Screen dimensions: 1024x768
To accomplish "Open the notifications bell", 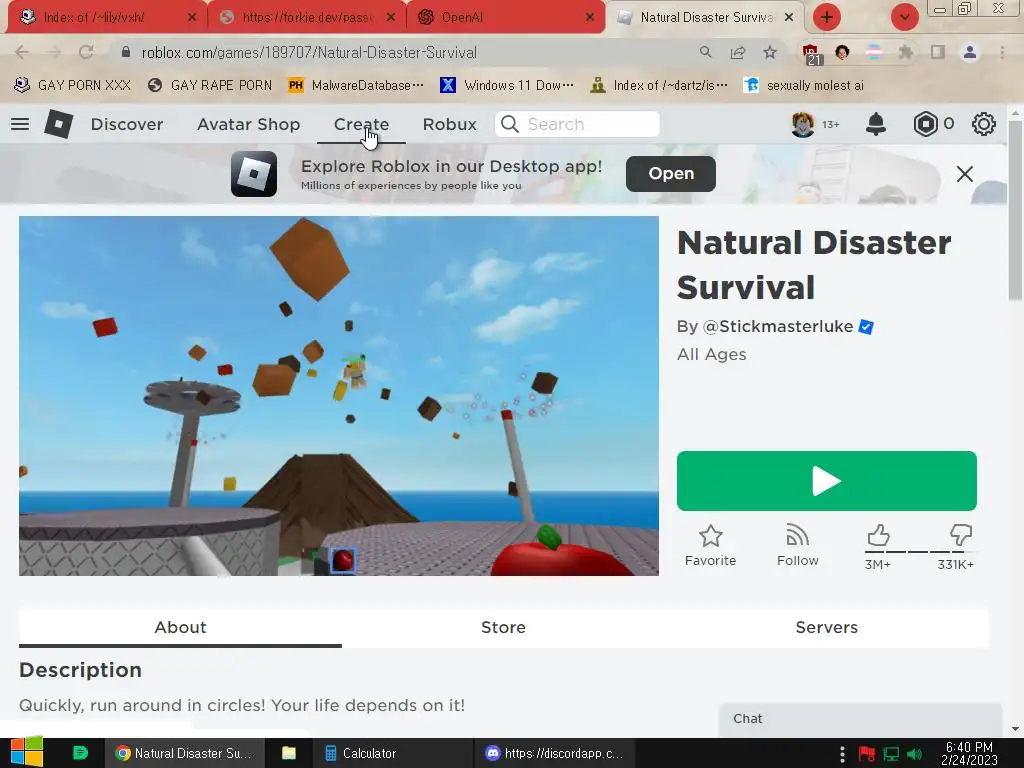I will click(x=876, y=124).
